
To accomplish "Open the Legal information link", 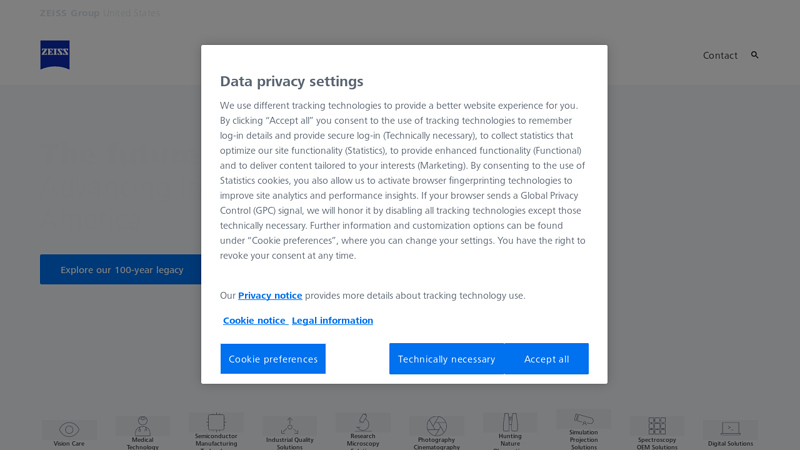I will 332,321.
